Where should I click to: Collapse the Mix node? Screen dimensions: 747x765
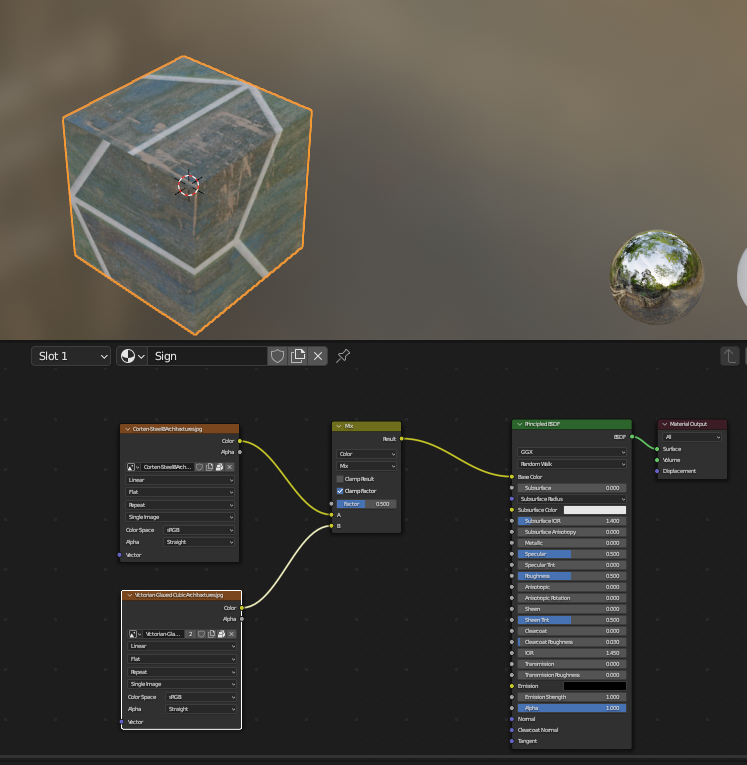coord(339,426)
